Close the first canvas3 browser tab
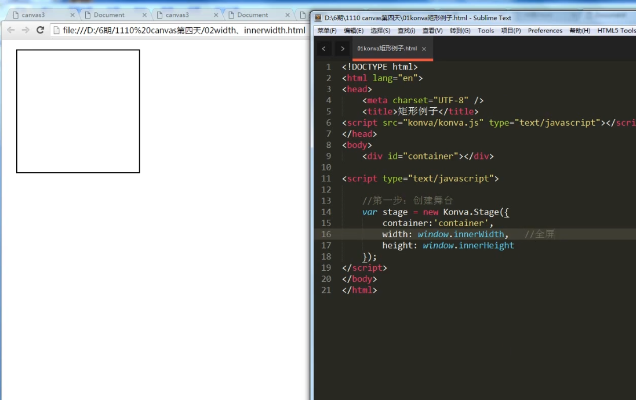The height and width of the screenshot is (400, 636). [72, 15]
